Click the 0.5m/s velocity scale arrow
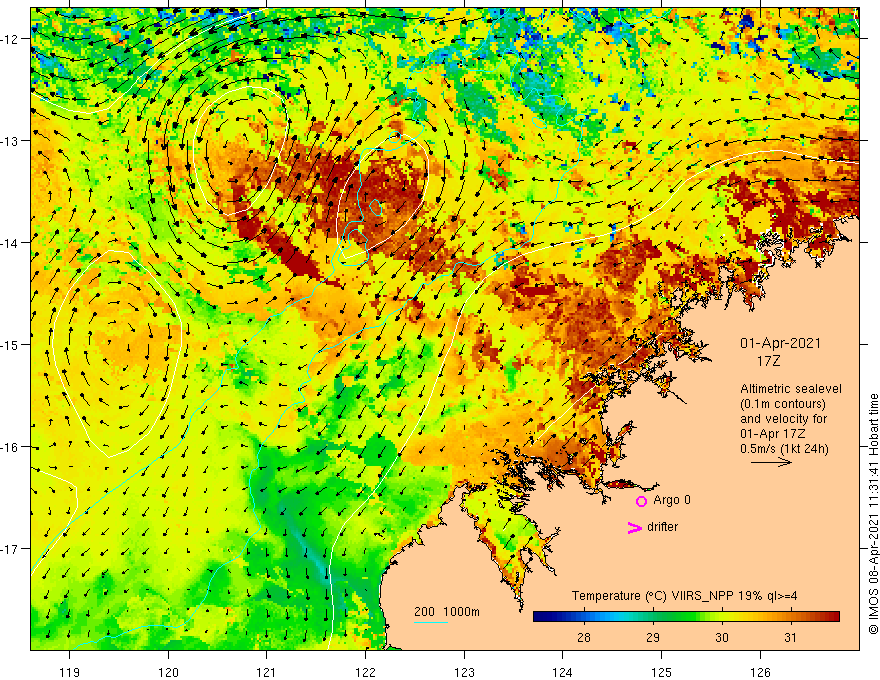This screenshot has width=880, height=680. click(771, 462)
